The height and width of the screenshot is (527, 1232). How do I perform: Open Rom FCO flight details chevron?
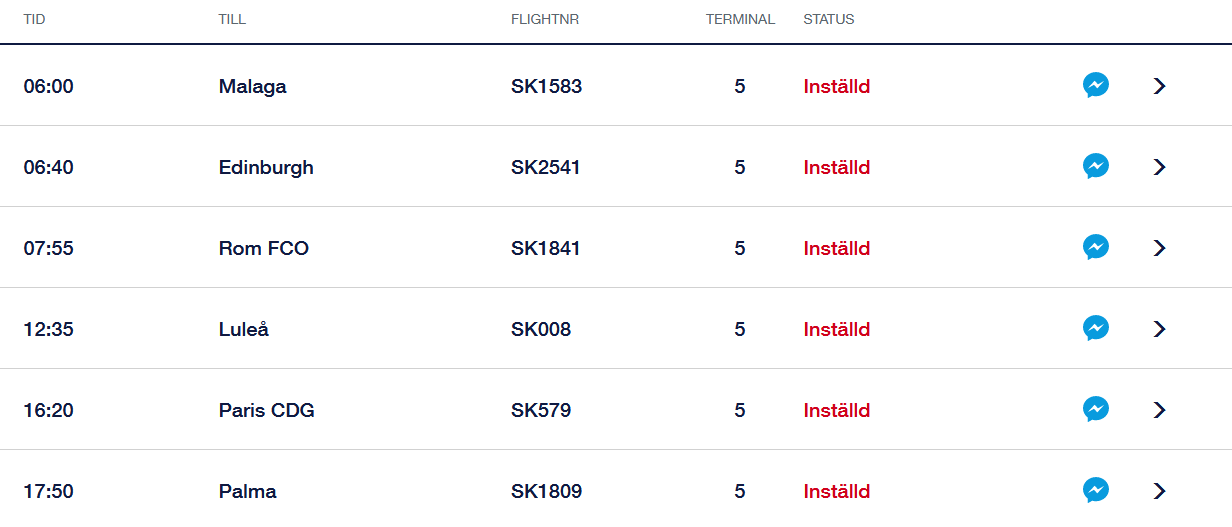[1160, 248]
